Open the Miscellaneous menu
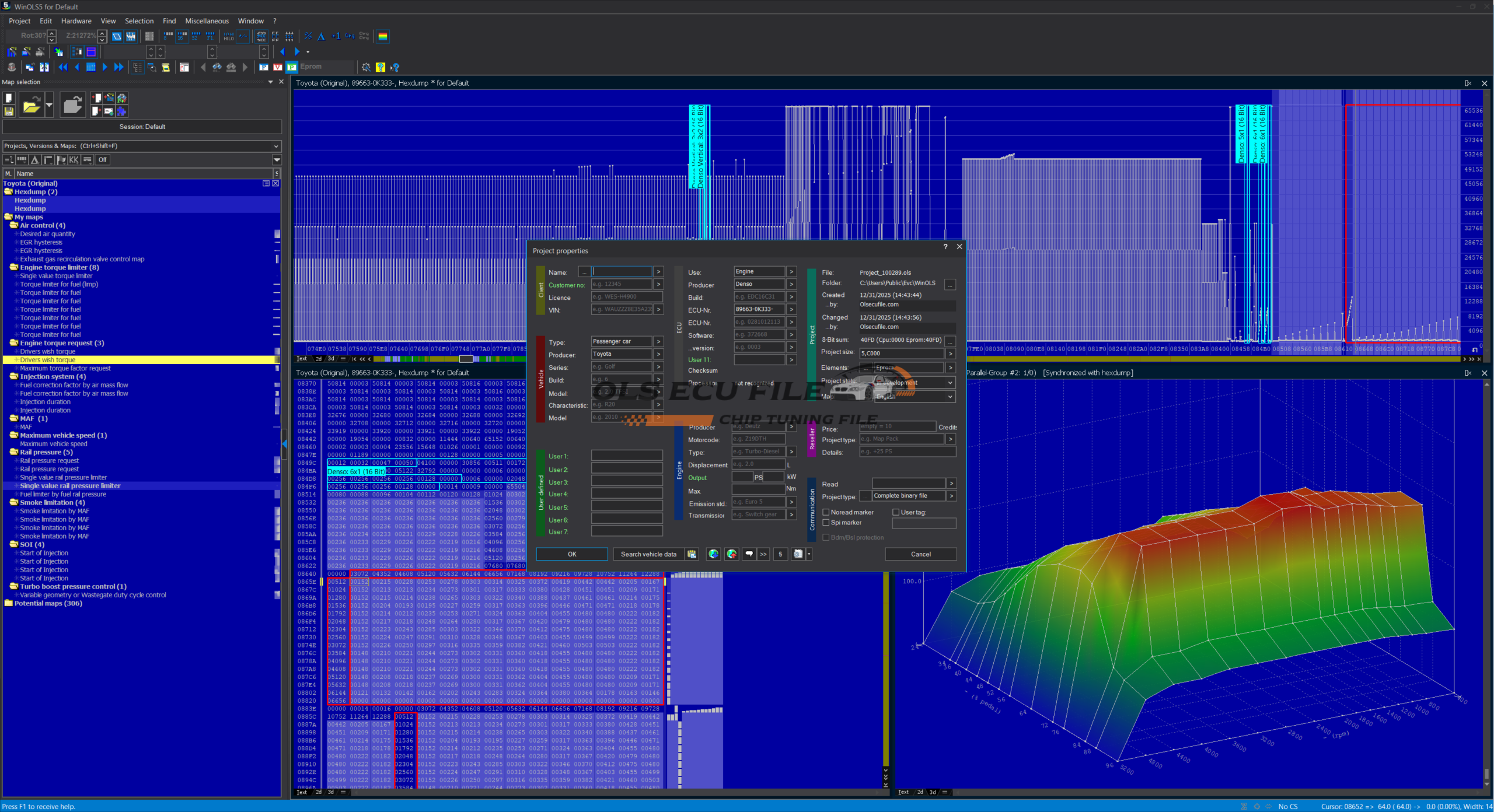 click(207, 21)
